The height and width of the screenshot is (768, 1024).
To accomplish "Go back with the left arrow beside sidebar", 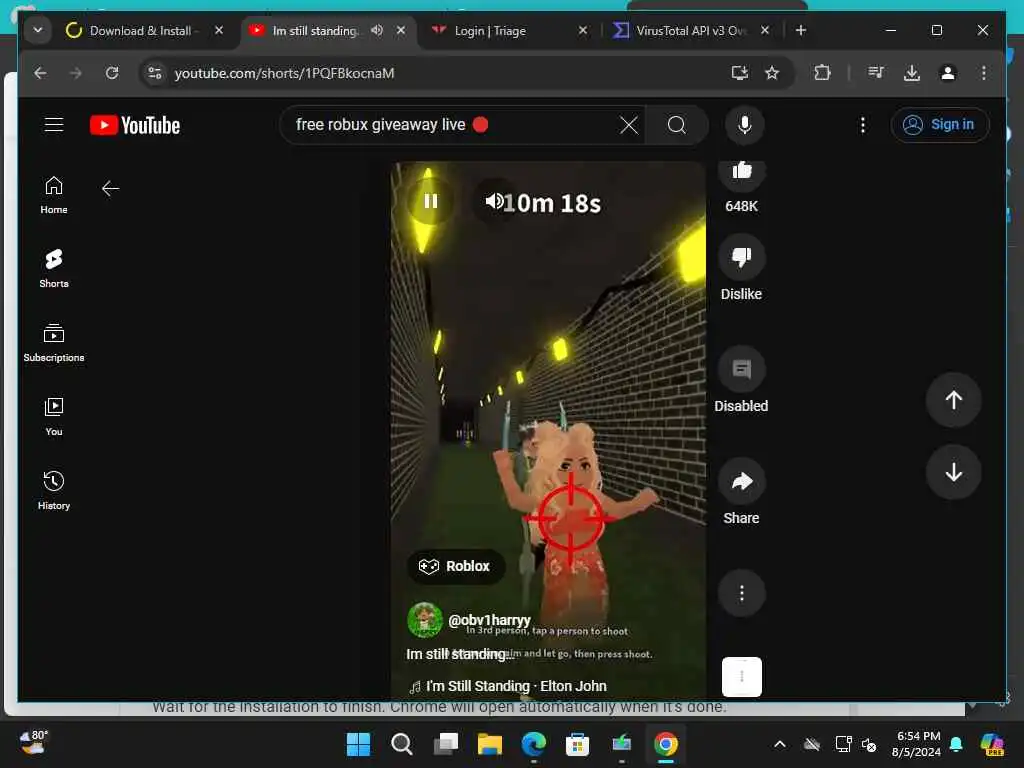I will 110,188.
